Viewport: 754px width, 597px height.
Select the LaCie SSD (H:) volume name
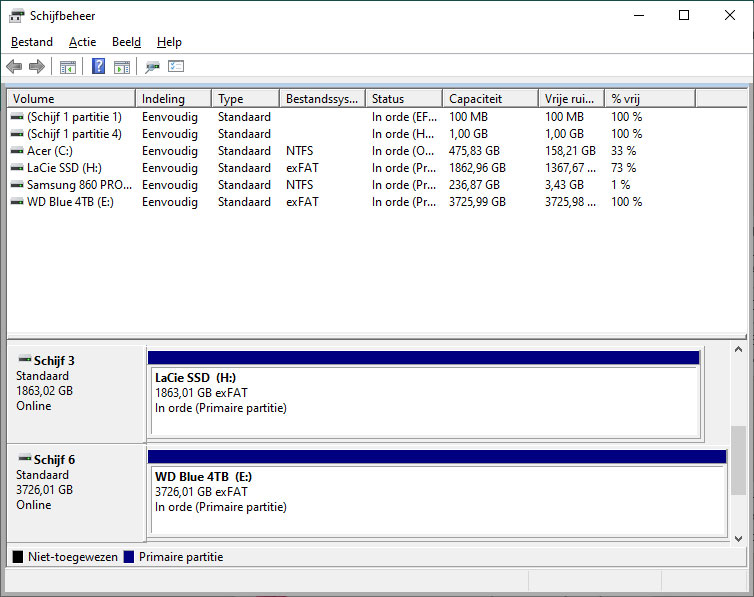(x=64, y=168)
